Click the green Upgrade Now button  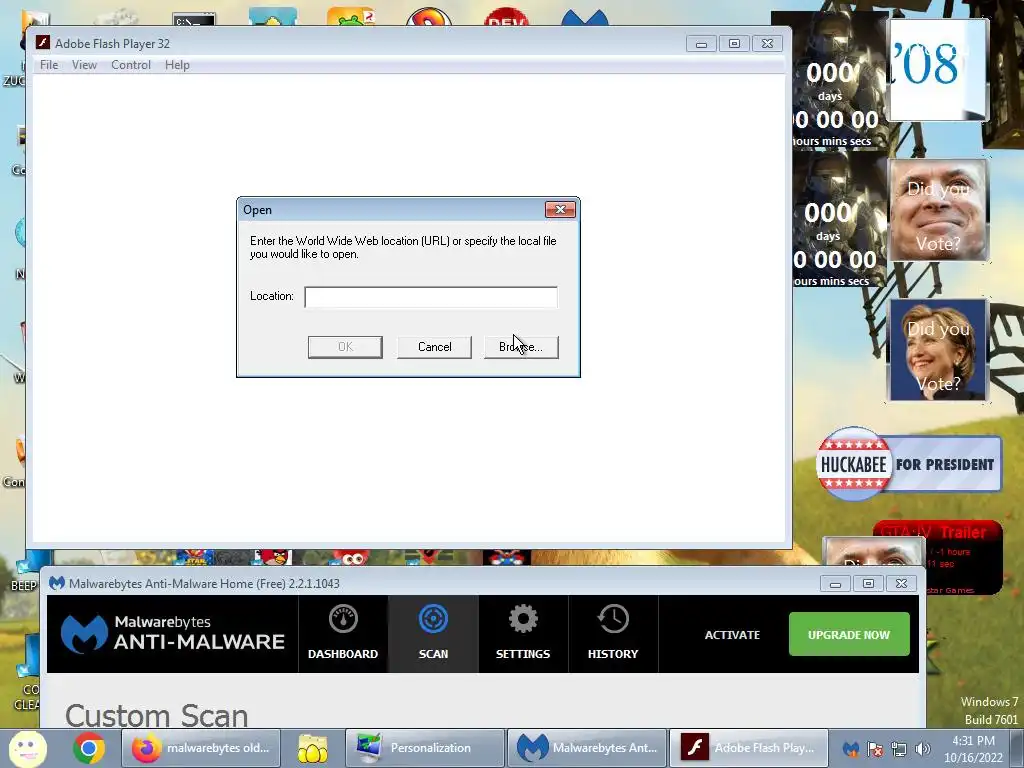(x=849, y=634)
